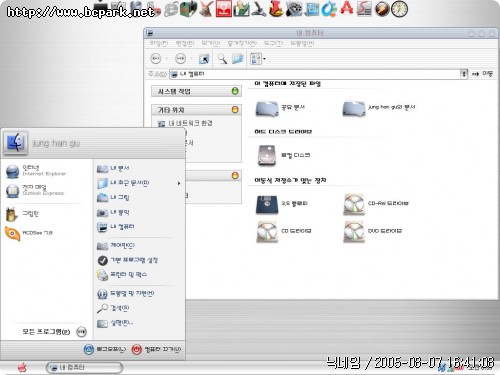Open 기본 프로그램 설정 with the checkmark icon
500x375 pixels.
tap(128, 260)
